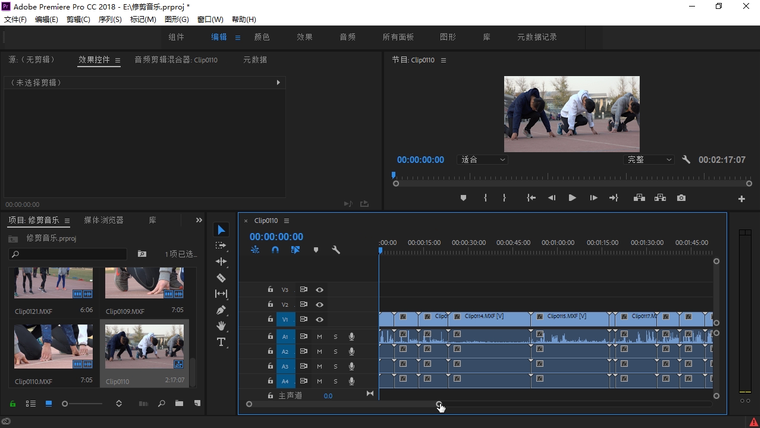
Task: Solo audio track A2
Action: [x=335, y=352]
